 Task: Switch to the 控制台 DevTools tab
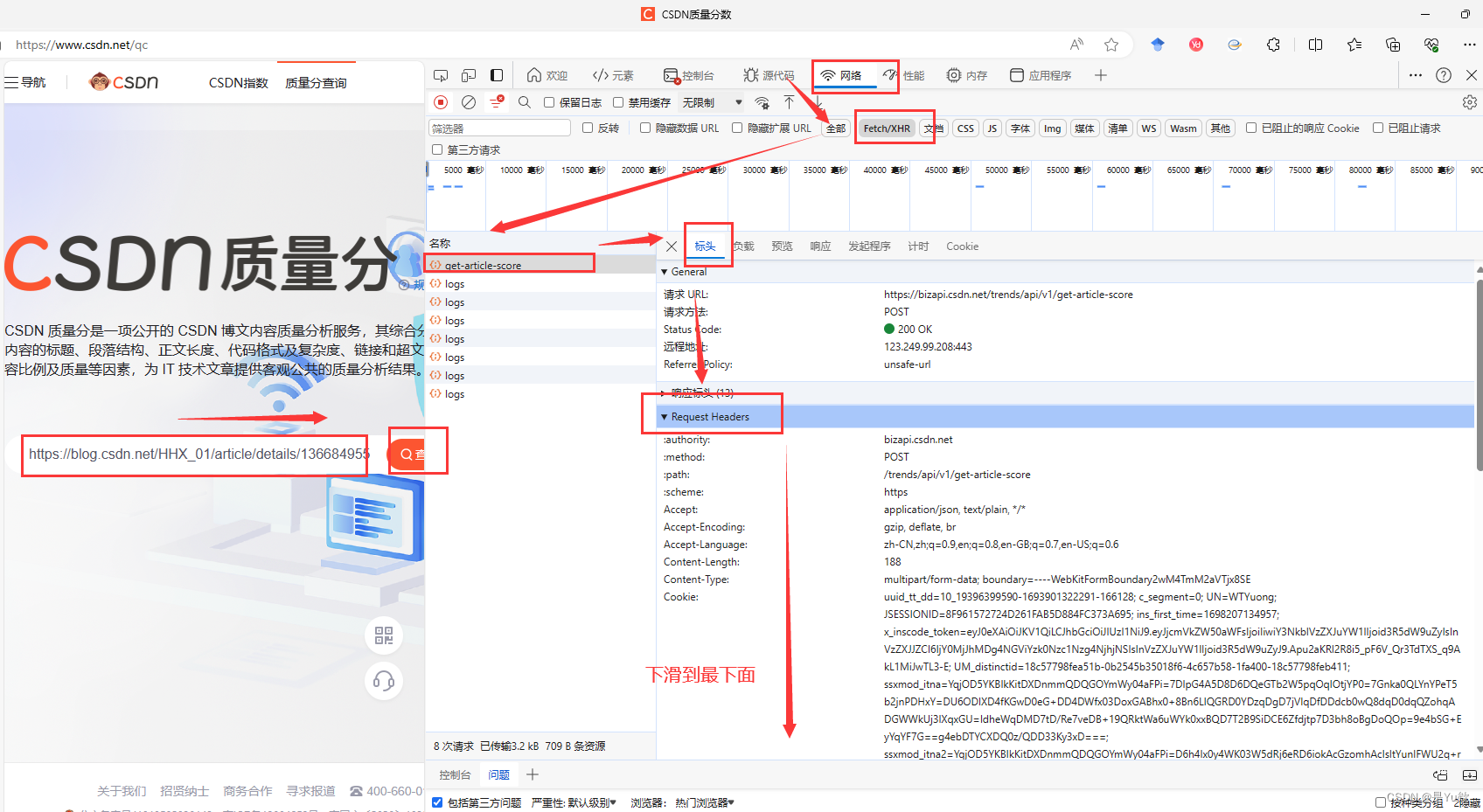point(689,75)
